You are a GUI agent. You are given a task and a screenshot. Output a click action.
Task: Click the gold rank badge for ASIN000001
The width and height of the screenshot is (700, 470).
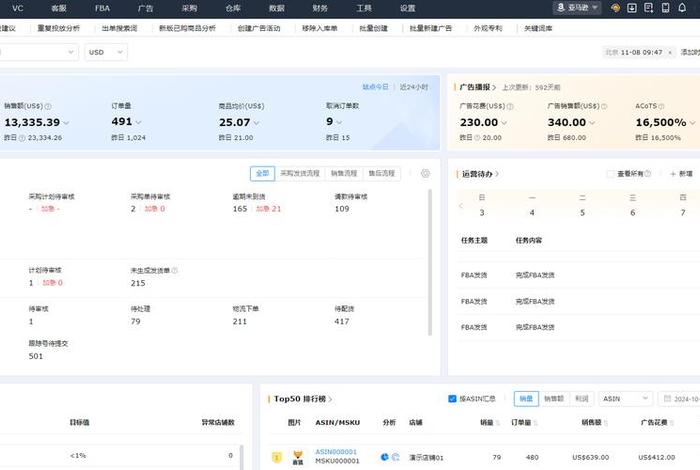pos(277,457)
